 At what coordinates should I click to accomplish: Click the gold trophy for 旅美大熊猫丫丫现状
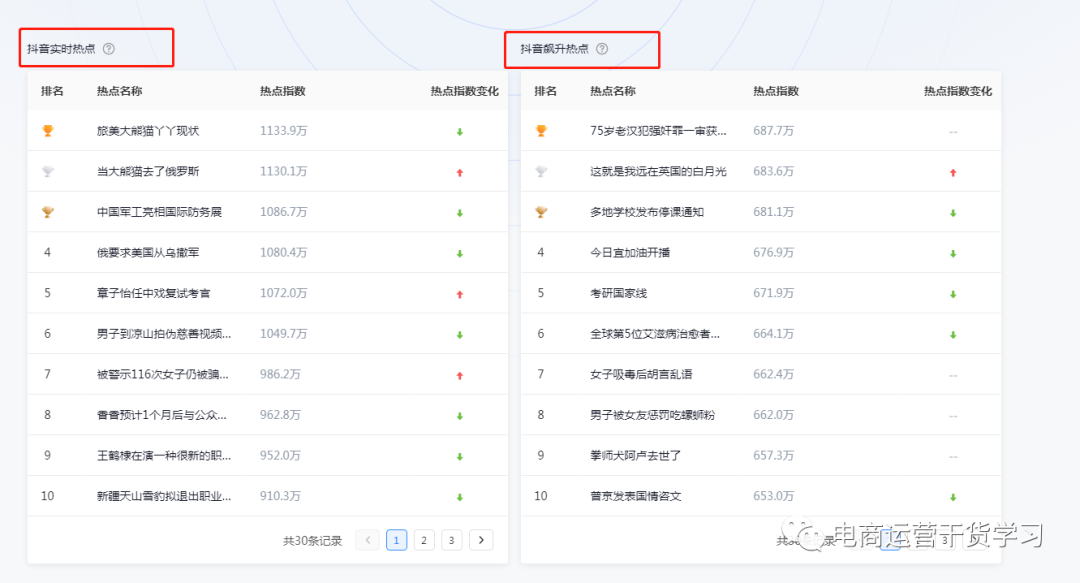click(x=48, y=131)
